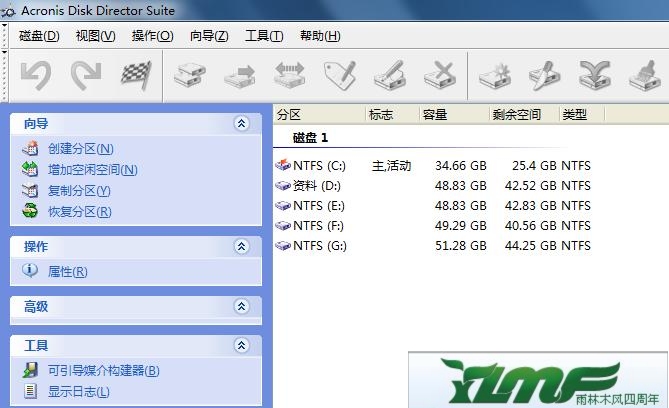Click the 资料 (D:) drive icon

click(283, 185)
